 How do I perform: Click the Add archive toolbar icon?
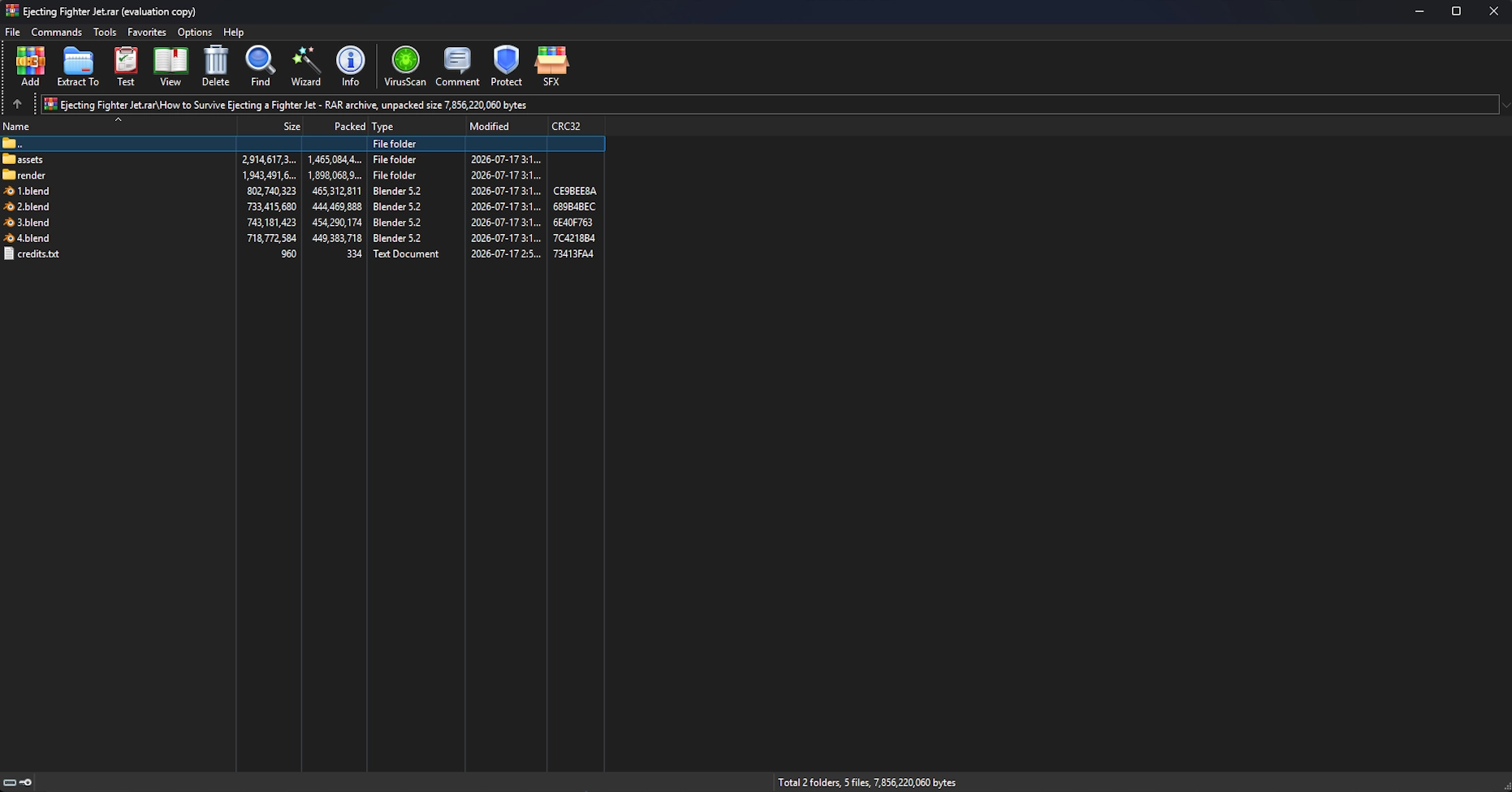coord(30,66)
